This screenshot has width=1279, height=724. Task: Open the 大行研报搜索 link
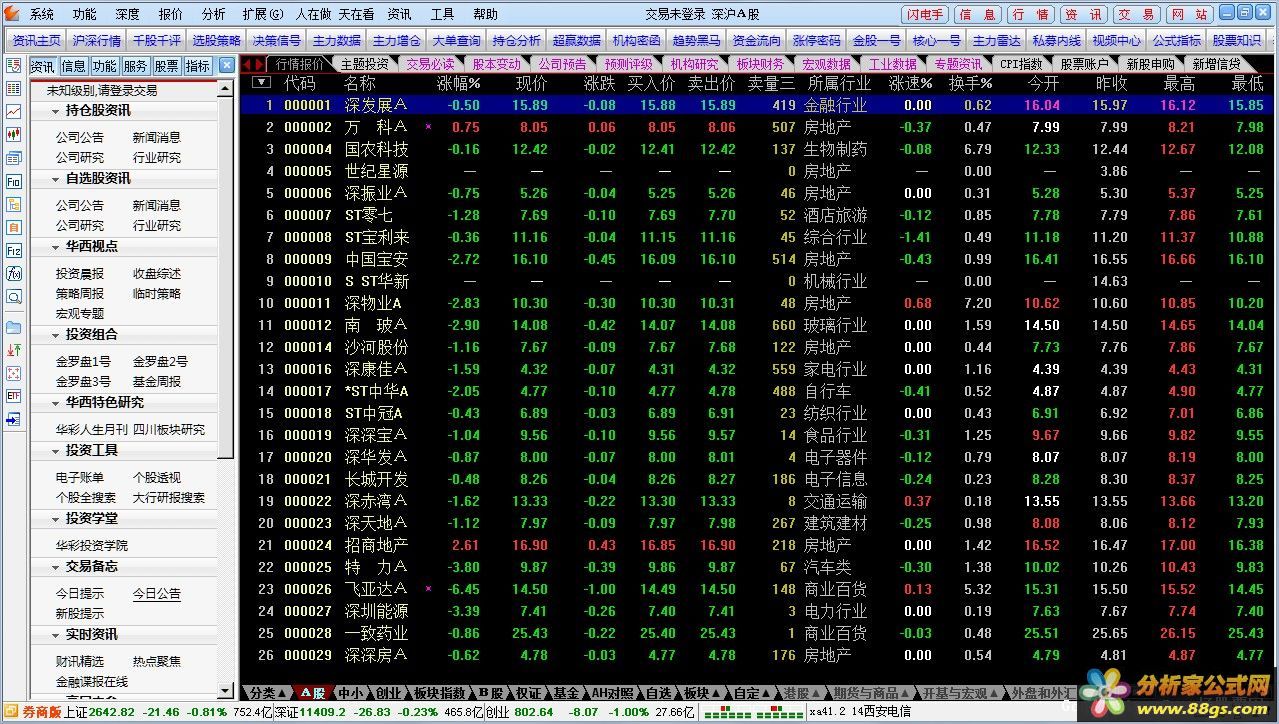coord(169,498)
